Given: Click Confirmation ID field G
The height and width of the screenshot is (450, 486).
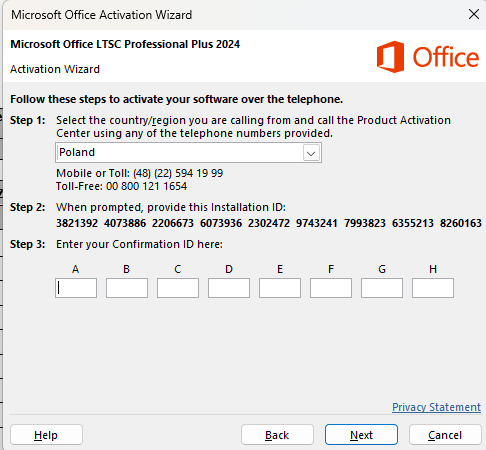Looking at the screenshot, I should point(382,288).
